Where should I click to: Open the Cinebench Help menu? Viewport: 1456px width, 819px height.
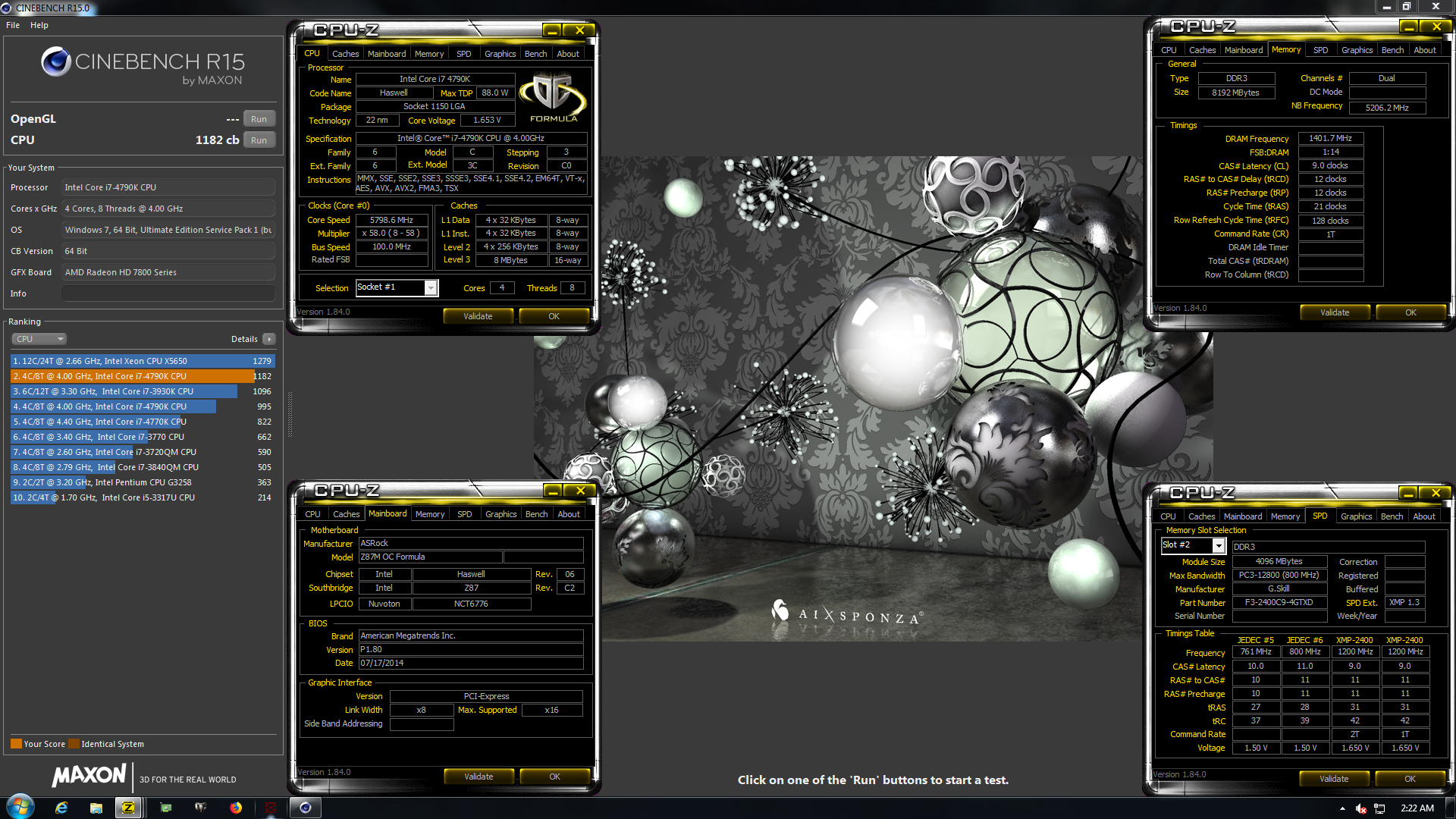point(39,25)
